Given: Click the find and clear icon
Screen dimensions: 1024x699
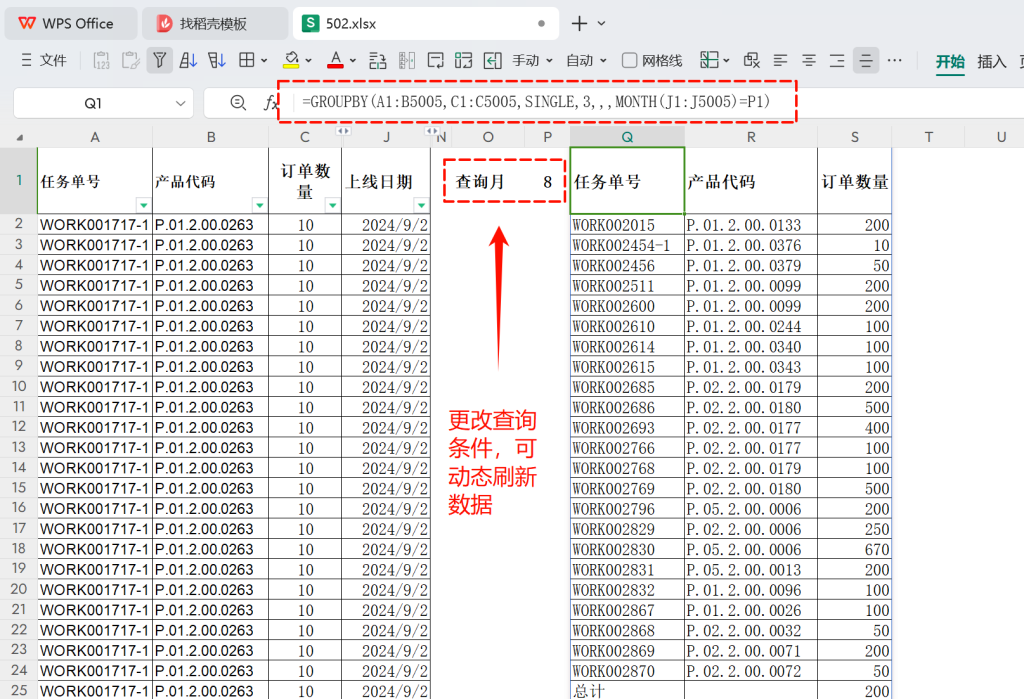Looking at the screenshot, I should [752, 61].
